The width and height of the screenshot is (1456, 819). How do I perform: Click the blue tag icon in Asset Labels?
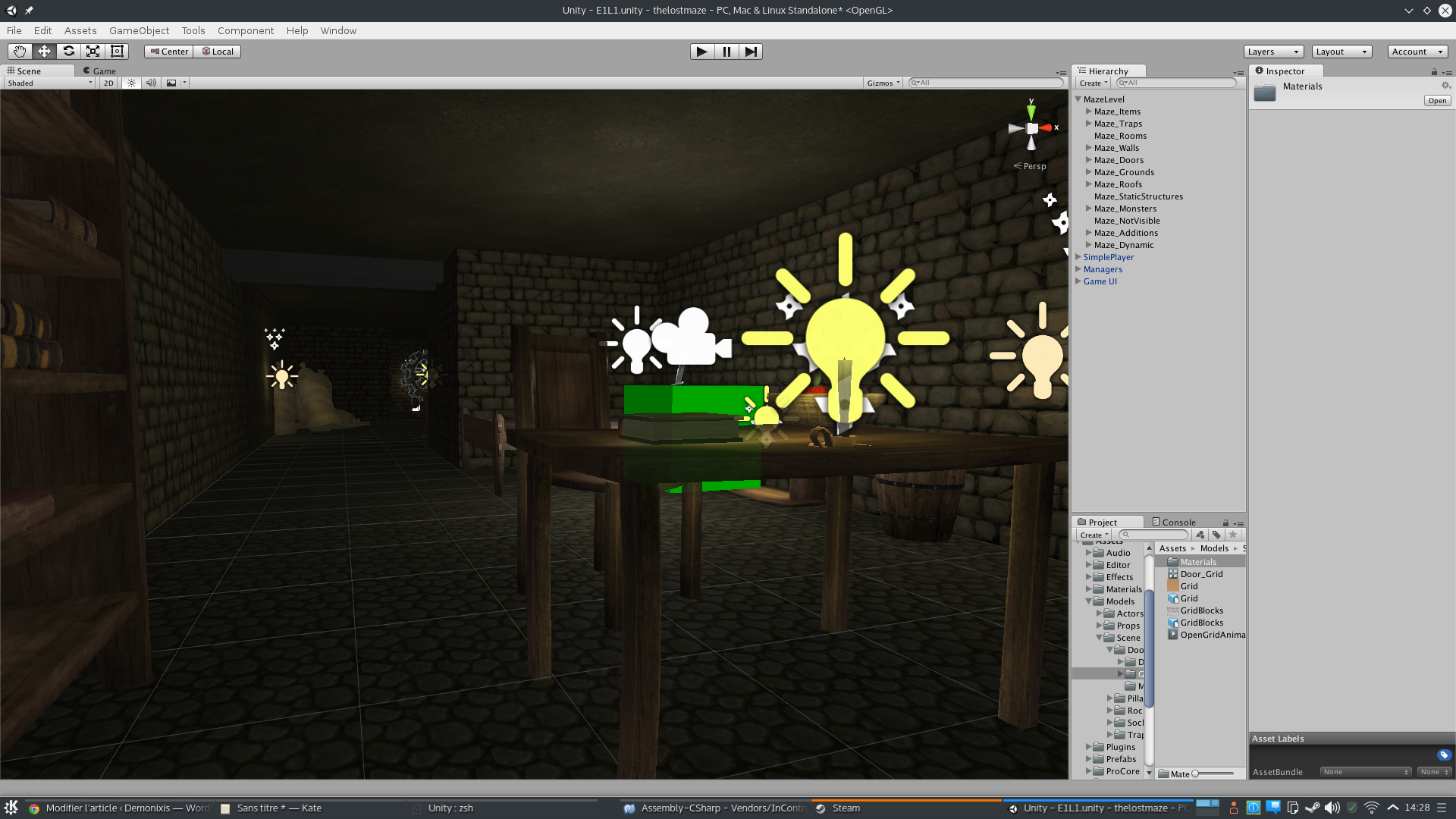[1442, 755]
